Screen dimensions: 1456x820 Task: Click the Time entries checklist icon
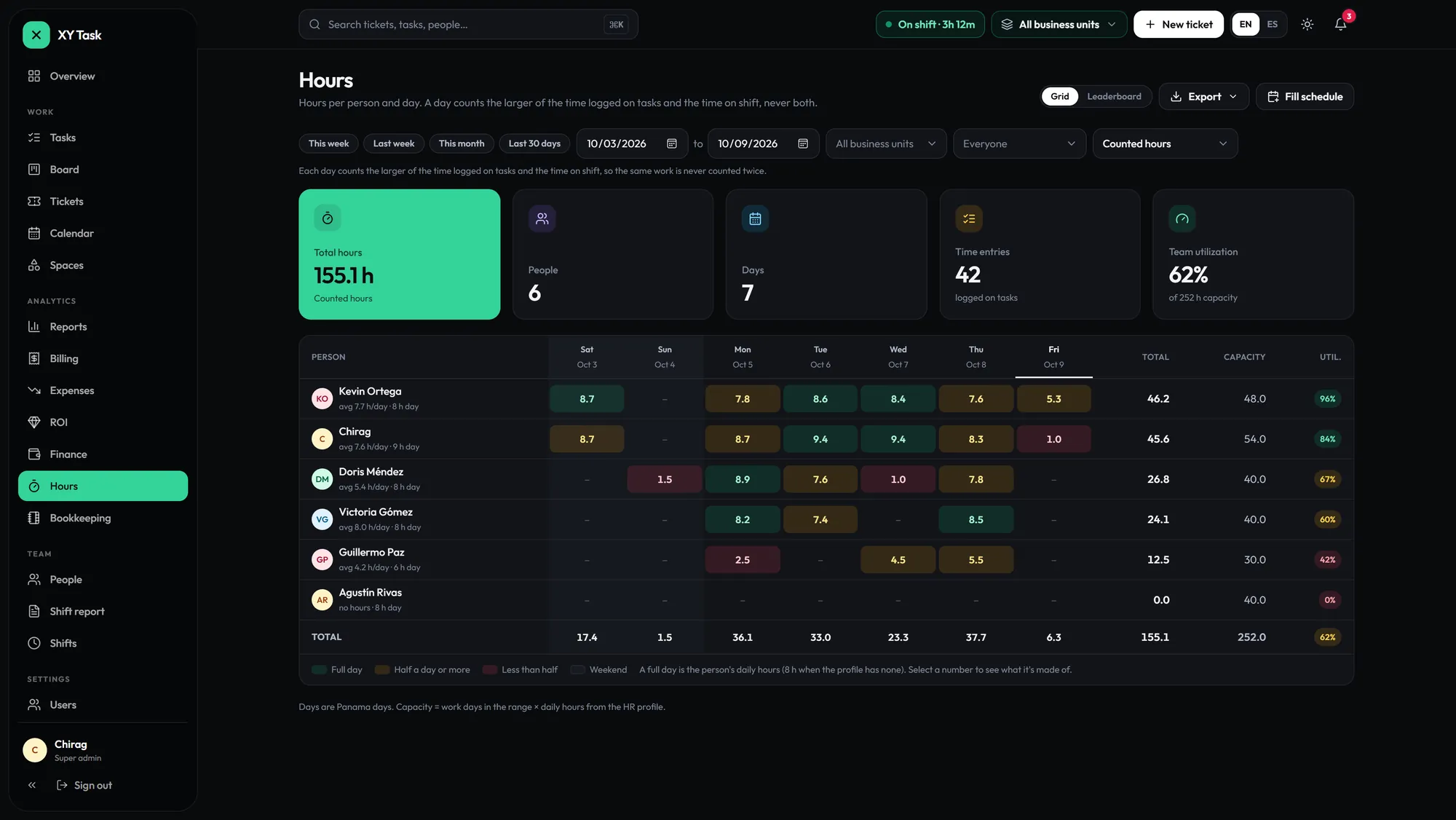tap(969, 218)
